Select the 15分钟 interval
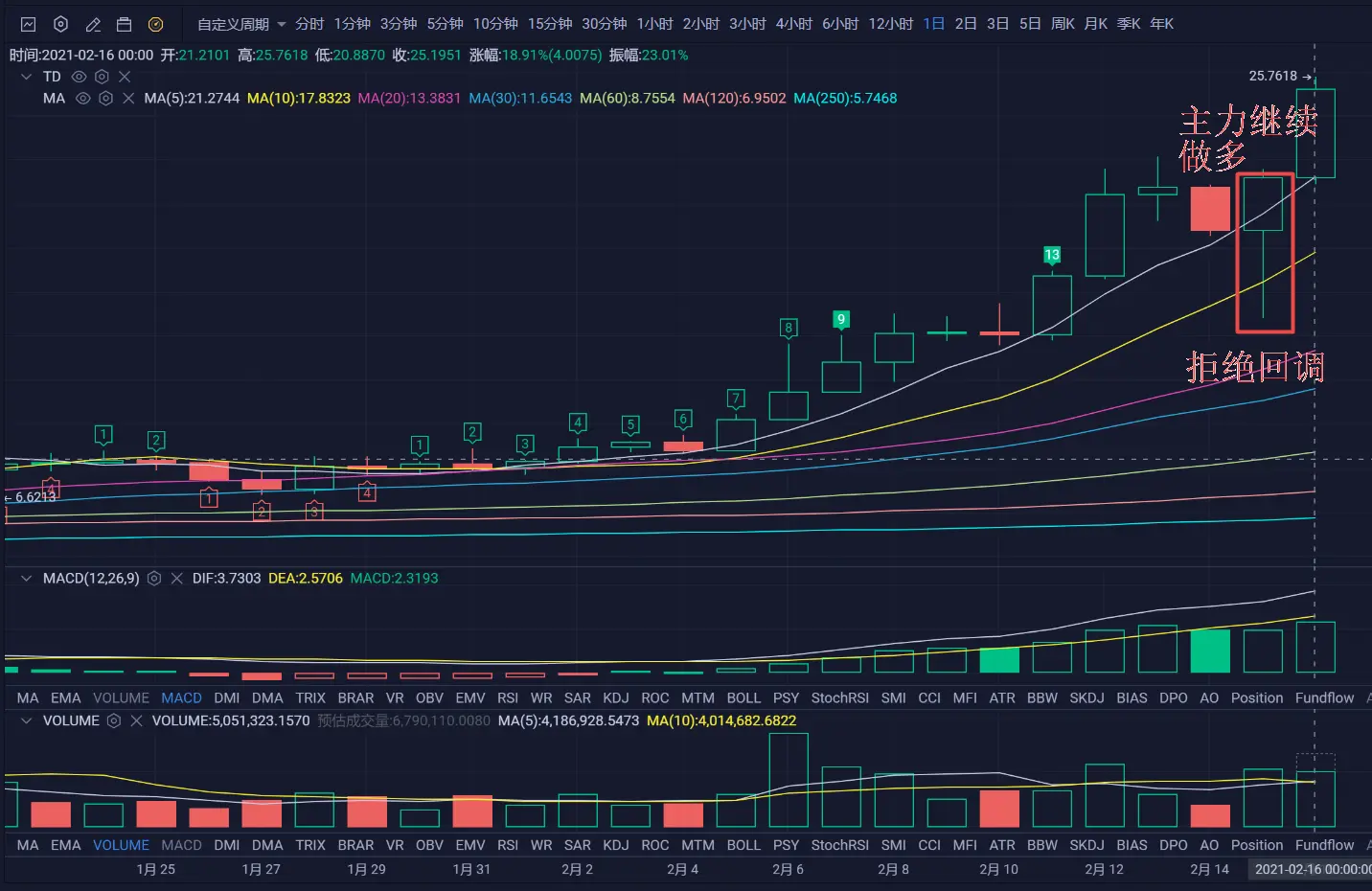Image resolution: width=1372 pixels, height=891 pixels. pos(550,24)
